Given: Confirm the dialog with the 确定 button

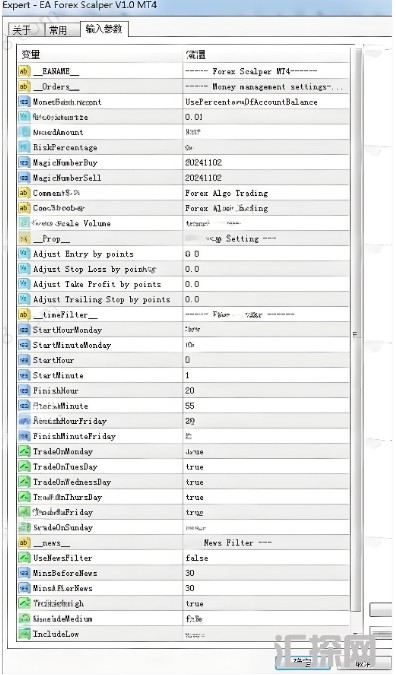Looking at the screenshot, I should point(303,663).
